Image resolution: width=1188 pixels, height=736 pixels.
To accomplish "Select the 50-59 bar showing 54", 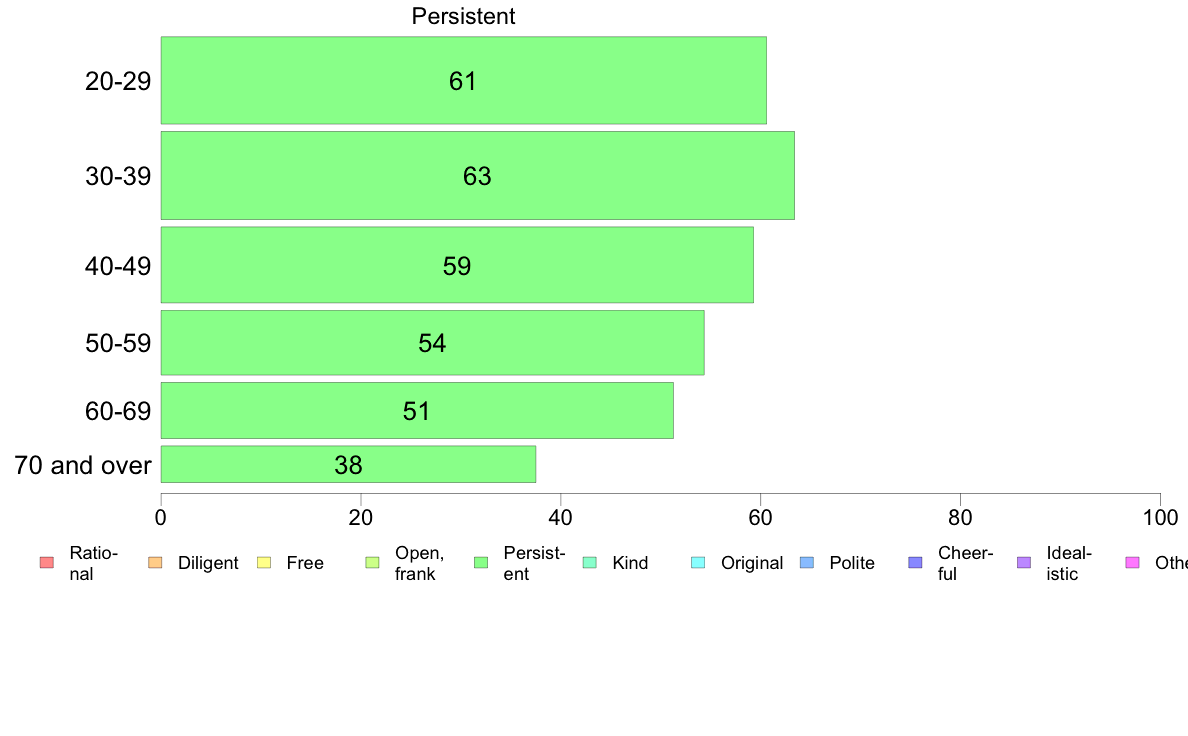I will (432, 343).
